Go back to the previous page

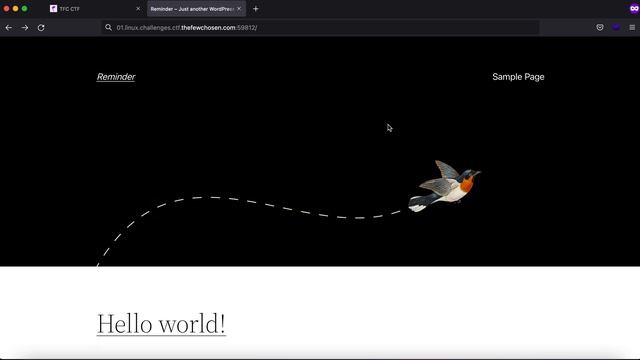pos(9,28)
